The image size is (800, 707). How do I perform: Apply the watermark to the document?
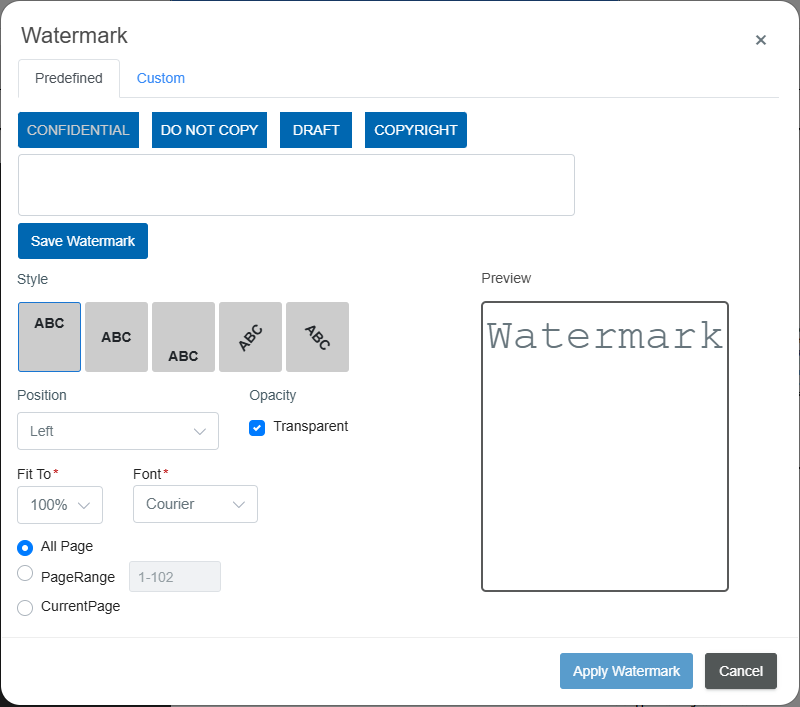(x=626, y=671)
